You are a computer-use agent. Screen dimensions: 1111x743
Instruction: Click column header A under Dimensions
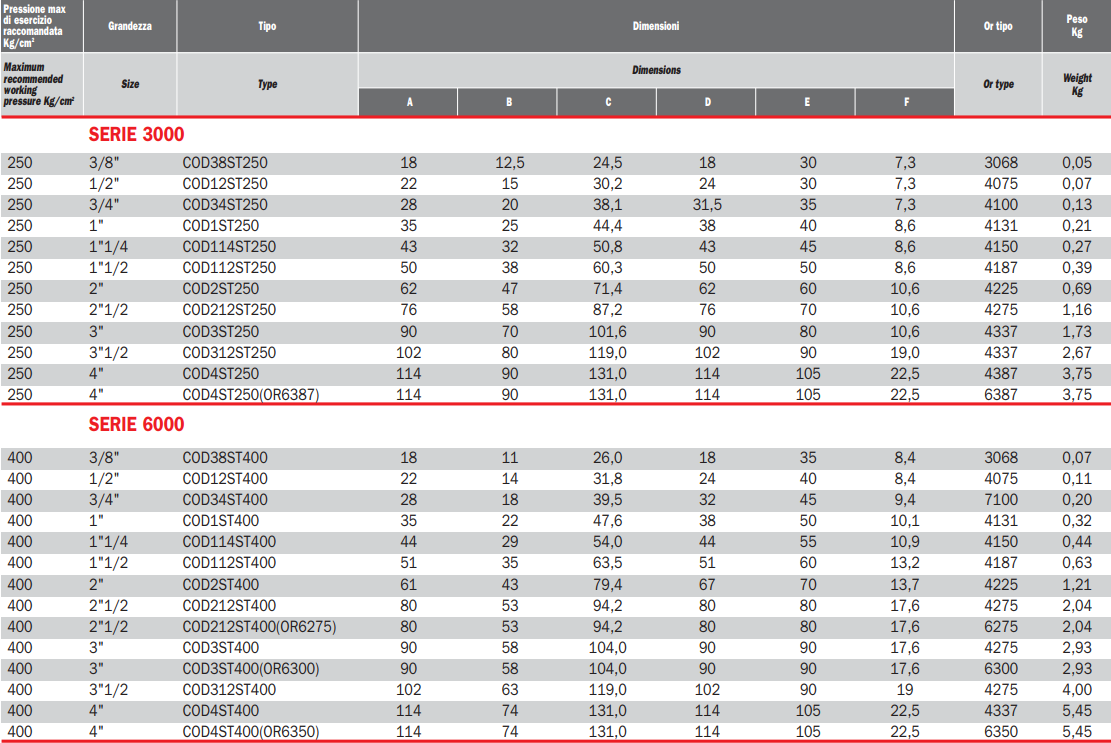(408, 103)
